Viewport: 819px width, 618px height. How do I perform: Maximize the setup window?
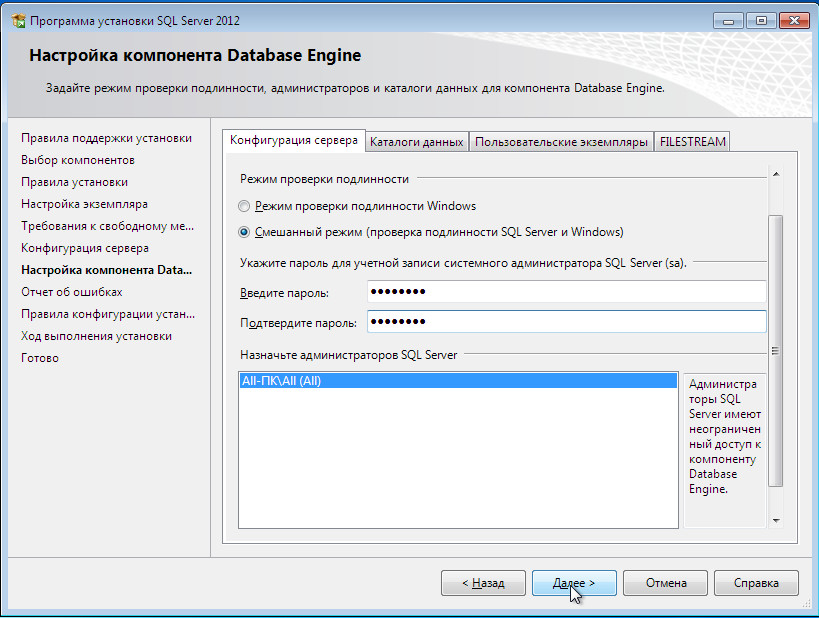[761, 21]
